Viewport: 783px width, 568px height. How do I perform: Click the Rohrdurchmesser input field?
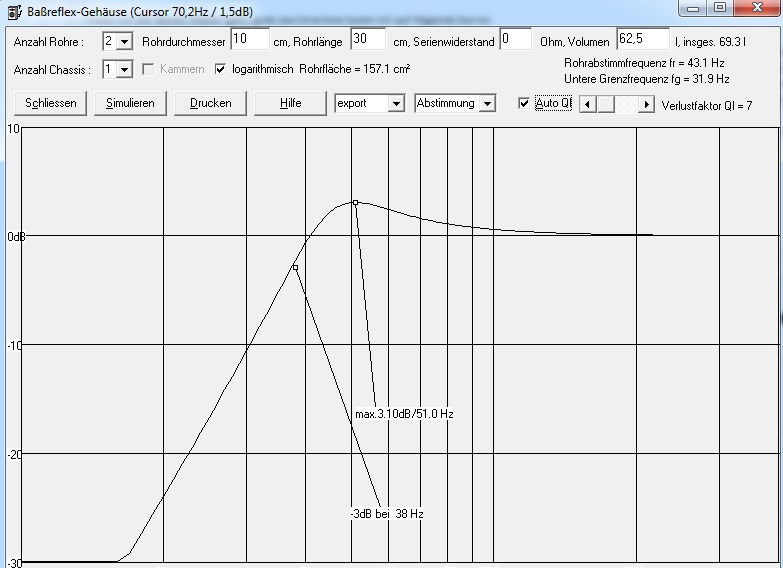coord(249,40)
